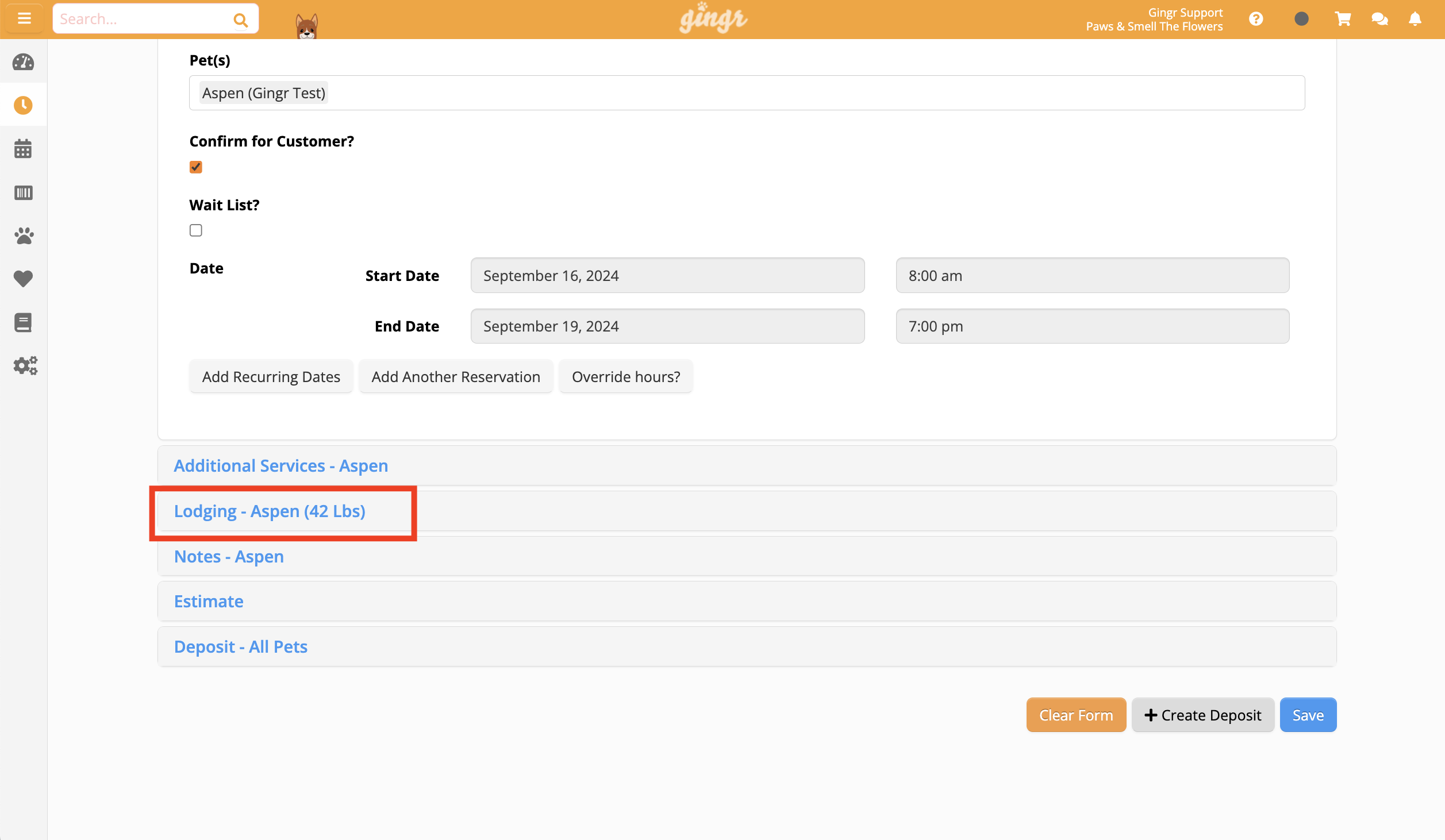Viewport: 1445px width, 840px height.
Task: Open the barcode icon in sidebar
Action: [24, 192]
